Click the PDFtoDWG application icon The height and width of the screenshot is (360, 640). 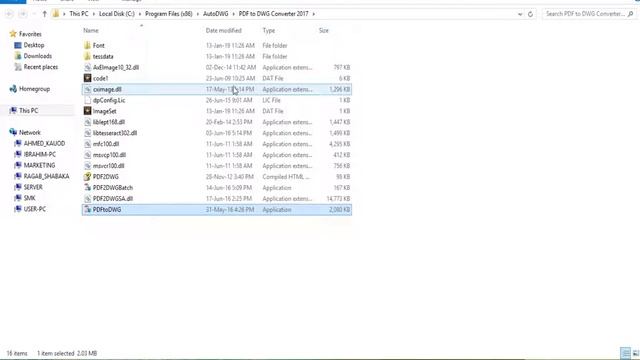point(87,209)
